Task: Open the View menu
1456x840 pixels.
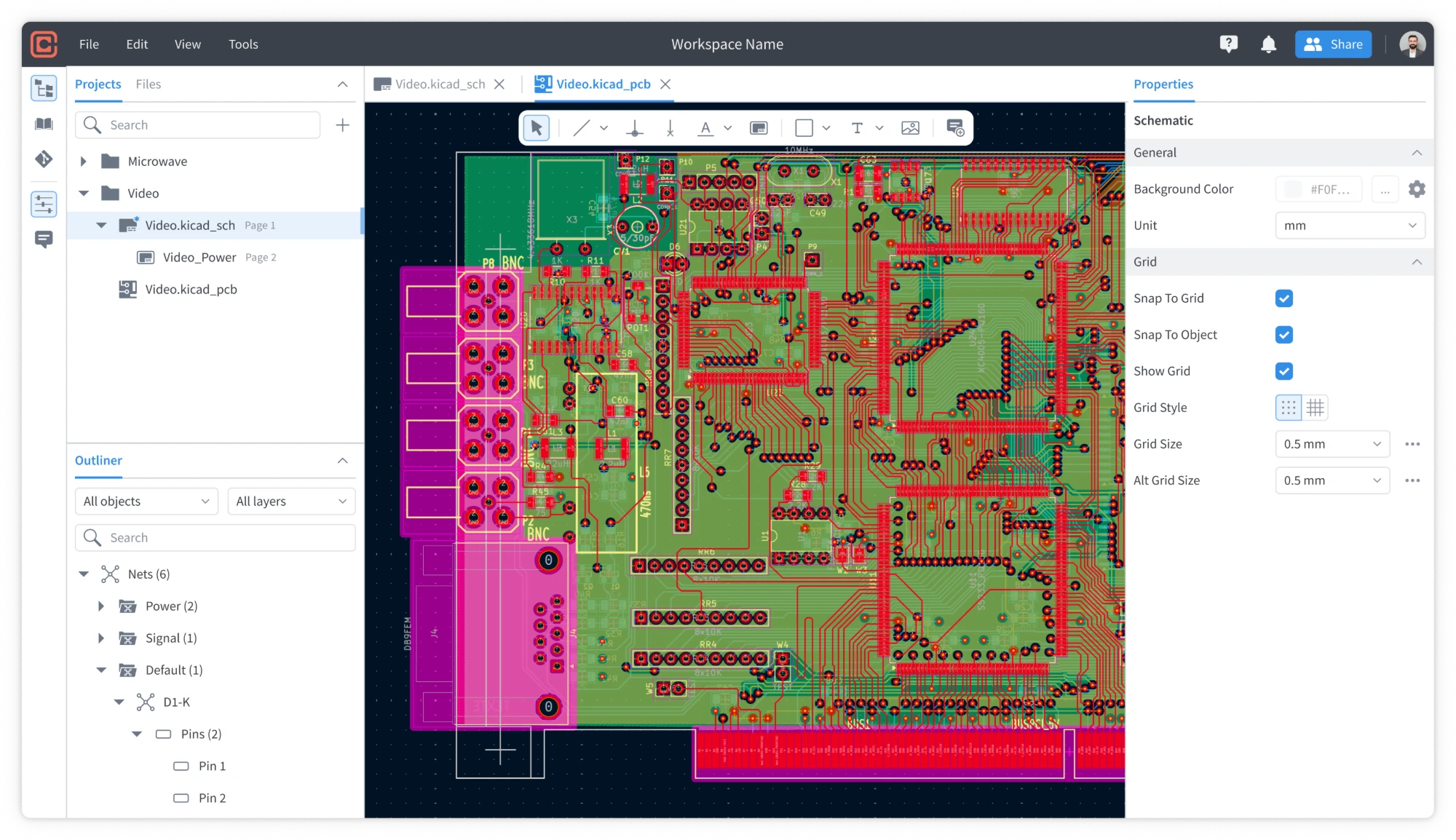Action: click(x=188, y=44)
